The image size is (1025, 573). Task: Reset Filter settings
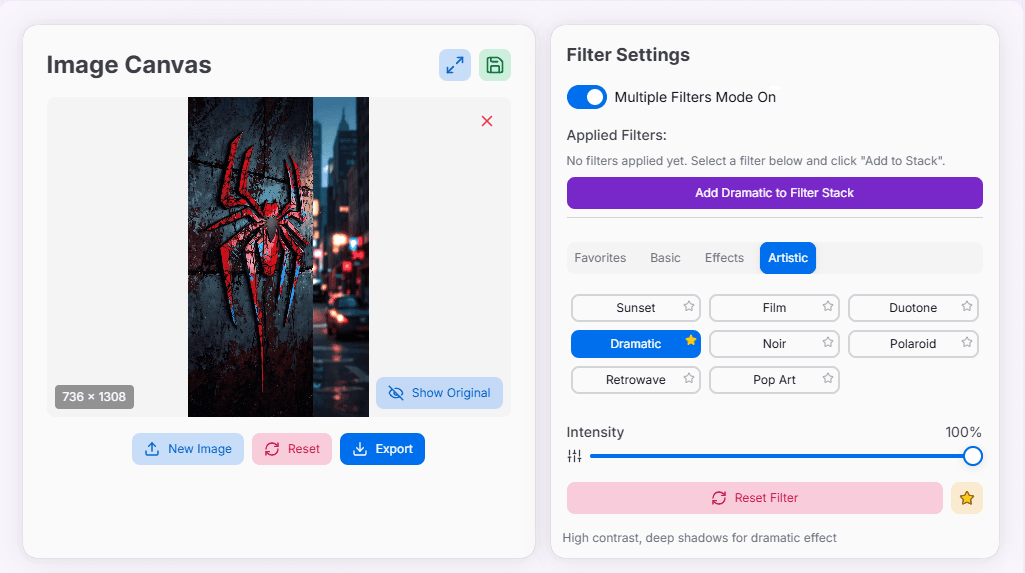coord(754,498)
